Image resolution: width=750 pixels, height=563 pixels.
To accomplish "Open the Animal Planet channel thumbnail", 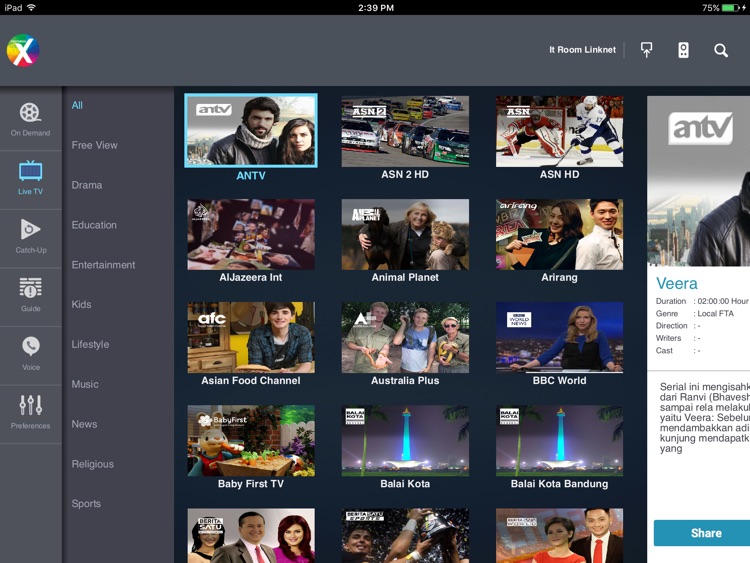I will [405, 234].
